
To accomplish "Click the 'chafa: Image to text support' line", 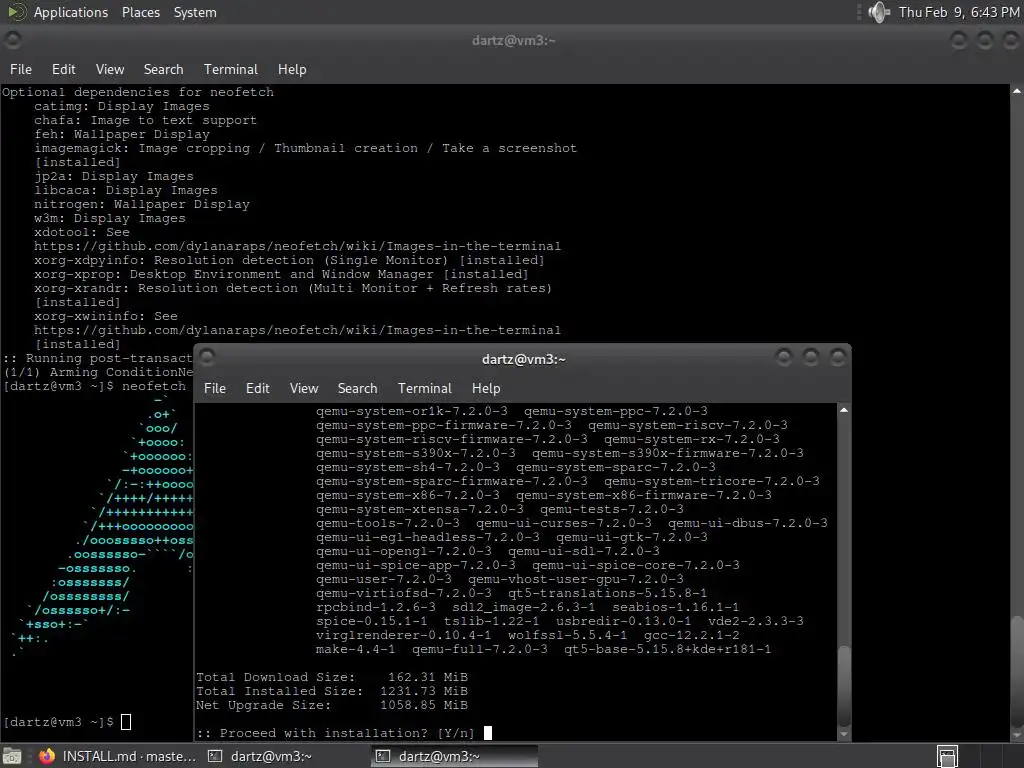I will coord(146,120).
